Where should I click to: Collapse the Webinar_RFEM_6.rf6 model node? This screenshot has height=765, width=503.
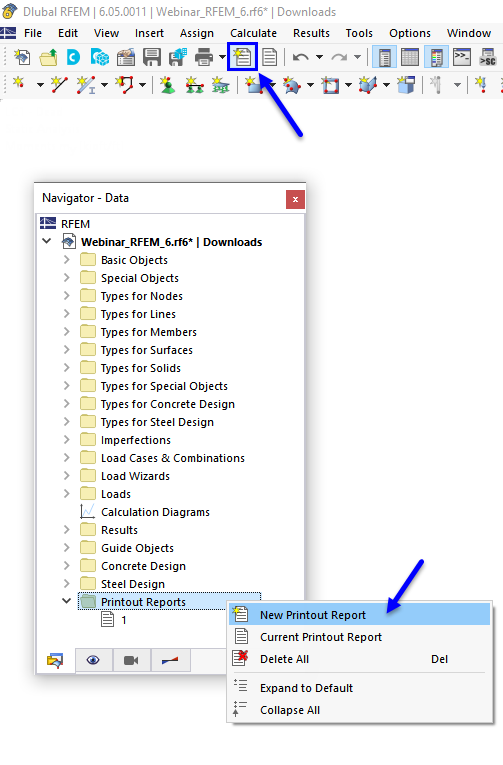coord(47,241)
